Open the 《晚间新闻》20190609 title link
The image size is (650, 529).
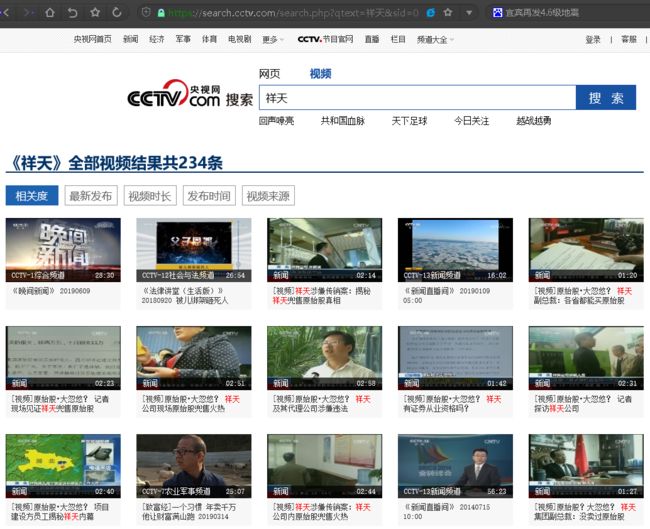coord(51,291)
